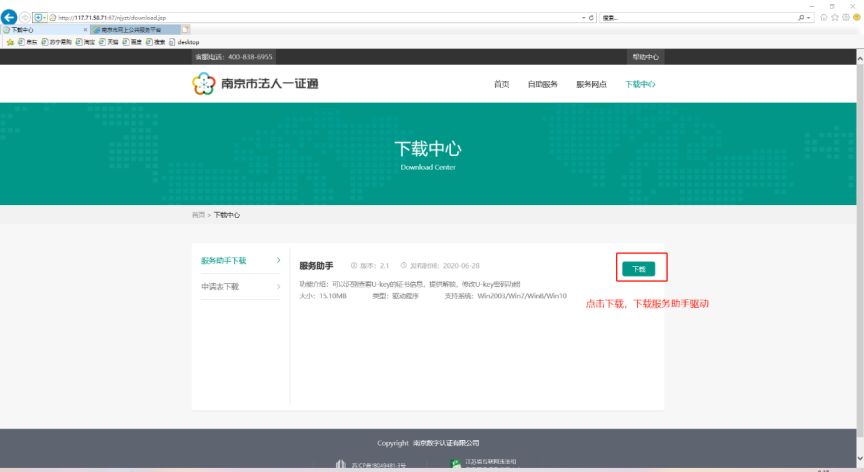Click the green 下载 button
The height and width of the screenshot is (472, 864).
coord(639,268)
